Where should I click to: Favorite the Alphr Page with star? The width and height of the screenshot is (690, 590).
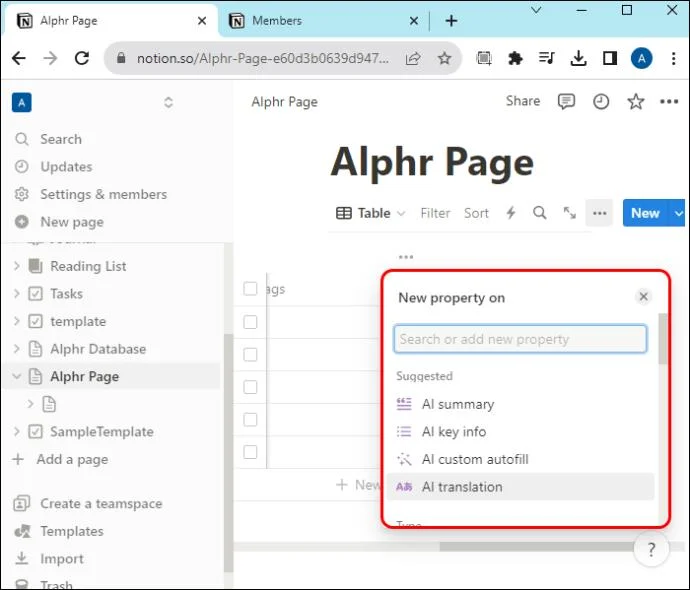[x=635, y=102]
